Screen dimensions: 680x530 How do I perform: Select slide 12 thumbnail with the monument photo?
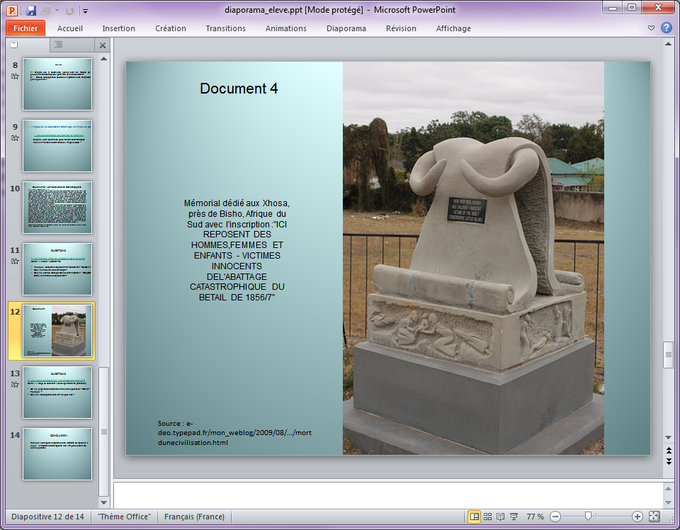click(x=57, y=330)
